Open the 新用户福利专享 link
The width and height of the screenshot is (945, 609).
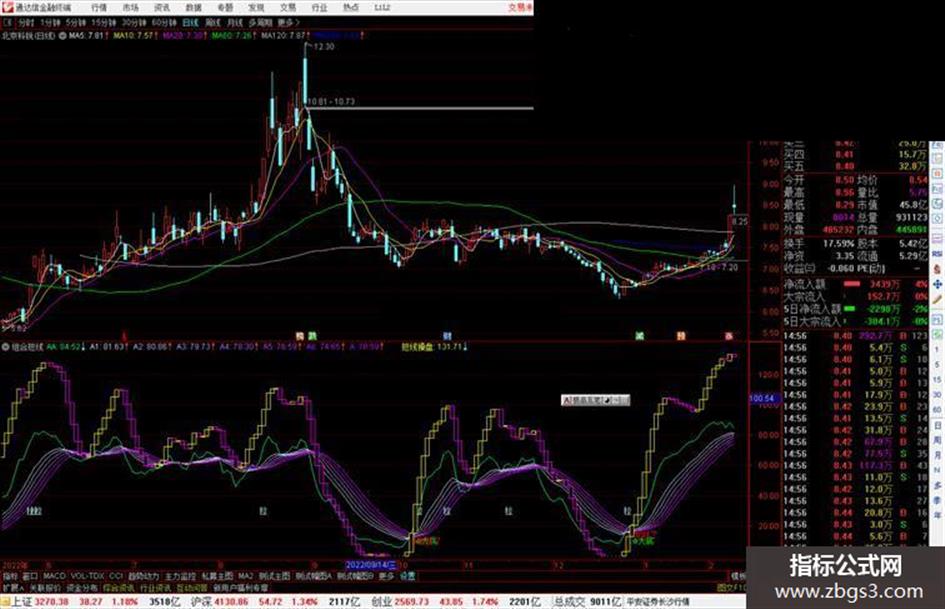[240, 588]
